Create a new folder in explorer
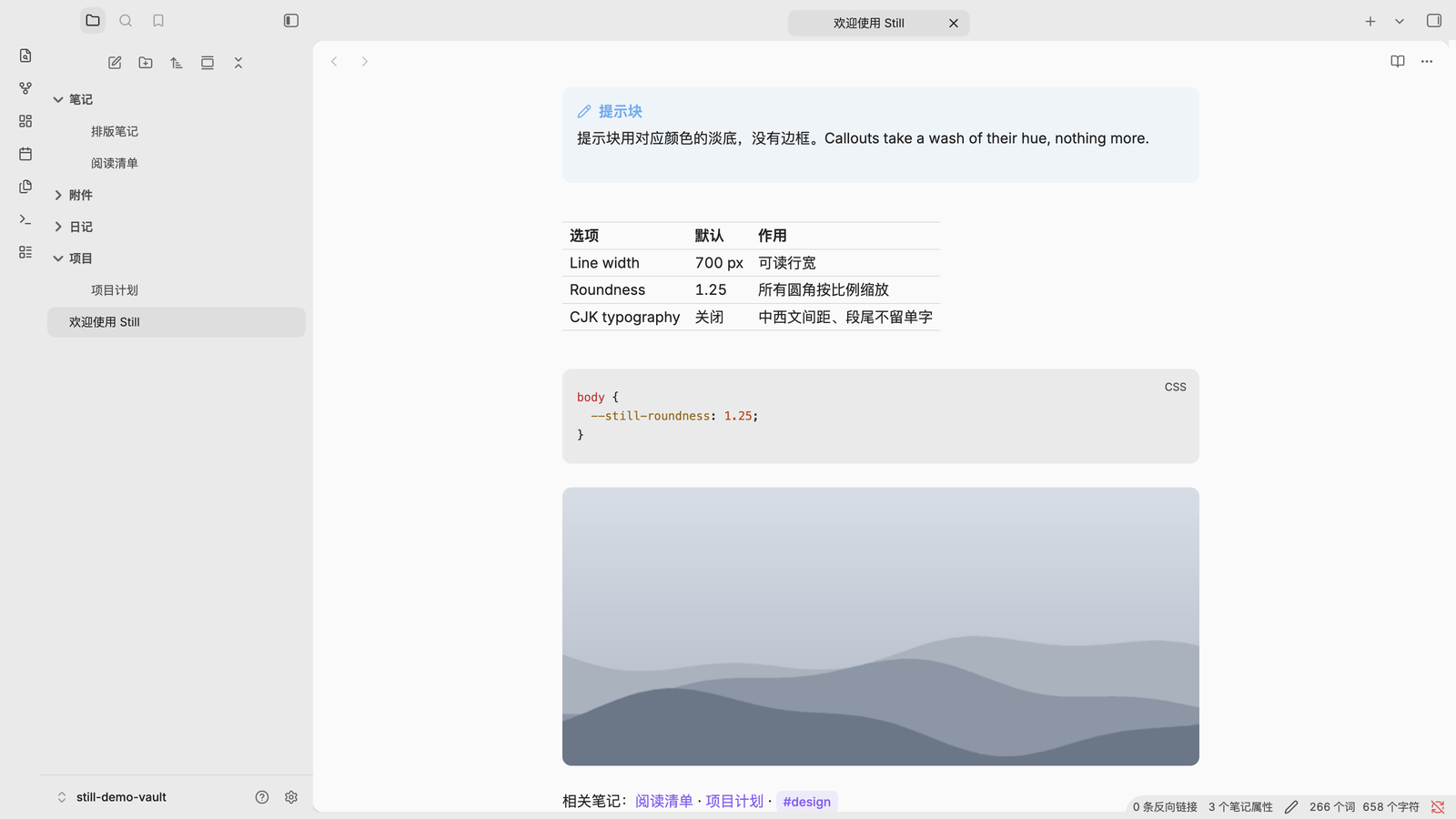Image resolution: width=1456 pixels, height=819 pixels. (x=146, y=63)
